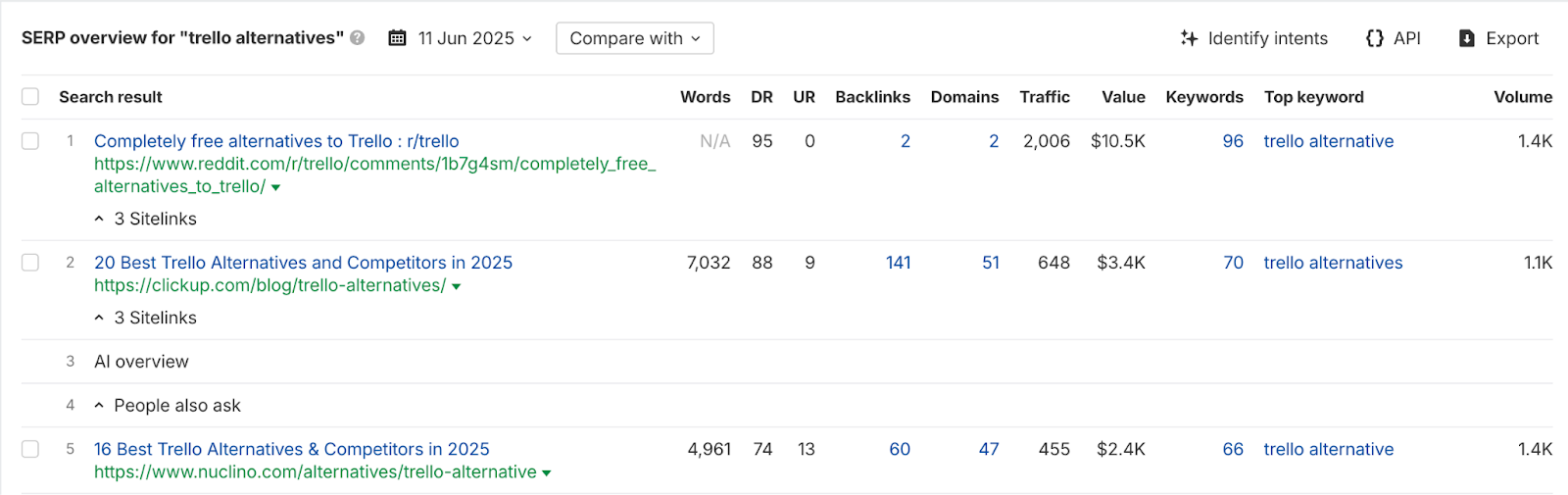This screenshot has width=1568, height=495.
Task: Click the UR column header
Action: (x=804, y=97)
